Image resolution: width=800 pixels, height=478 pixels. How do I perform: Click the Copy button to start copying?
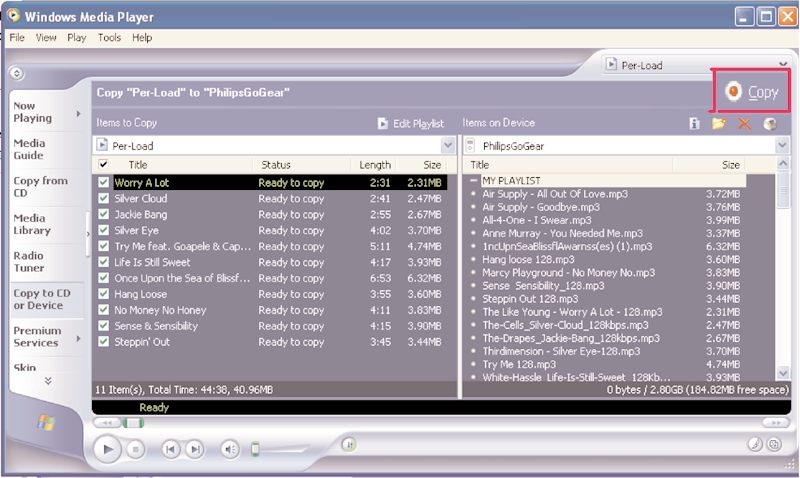click(x=752, y=92)
